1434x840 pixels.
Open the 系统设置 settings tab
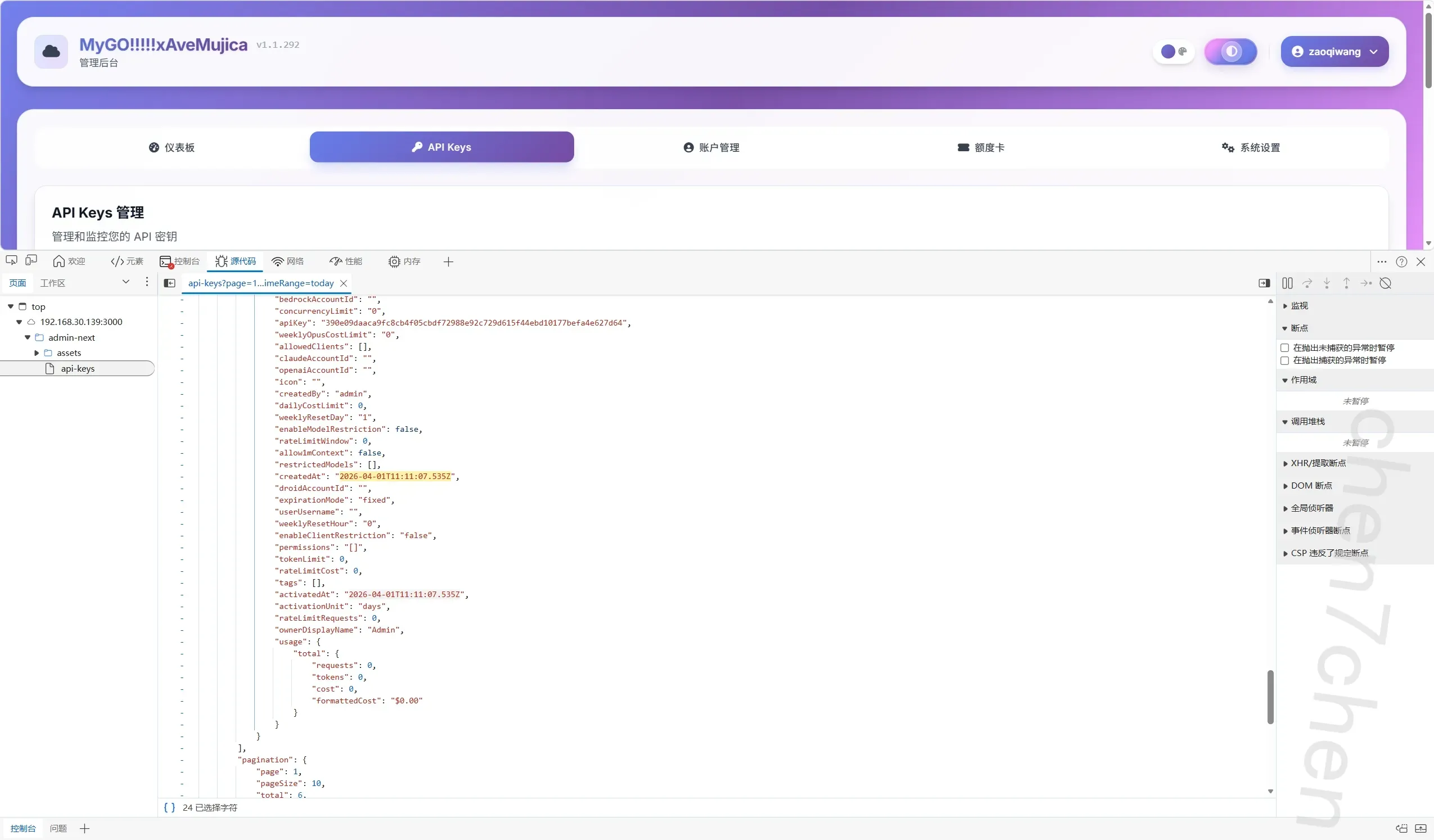pyautogui.click(x=1251, y=147)
